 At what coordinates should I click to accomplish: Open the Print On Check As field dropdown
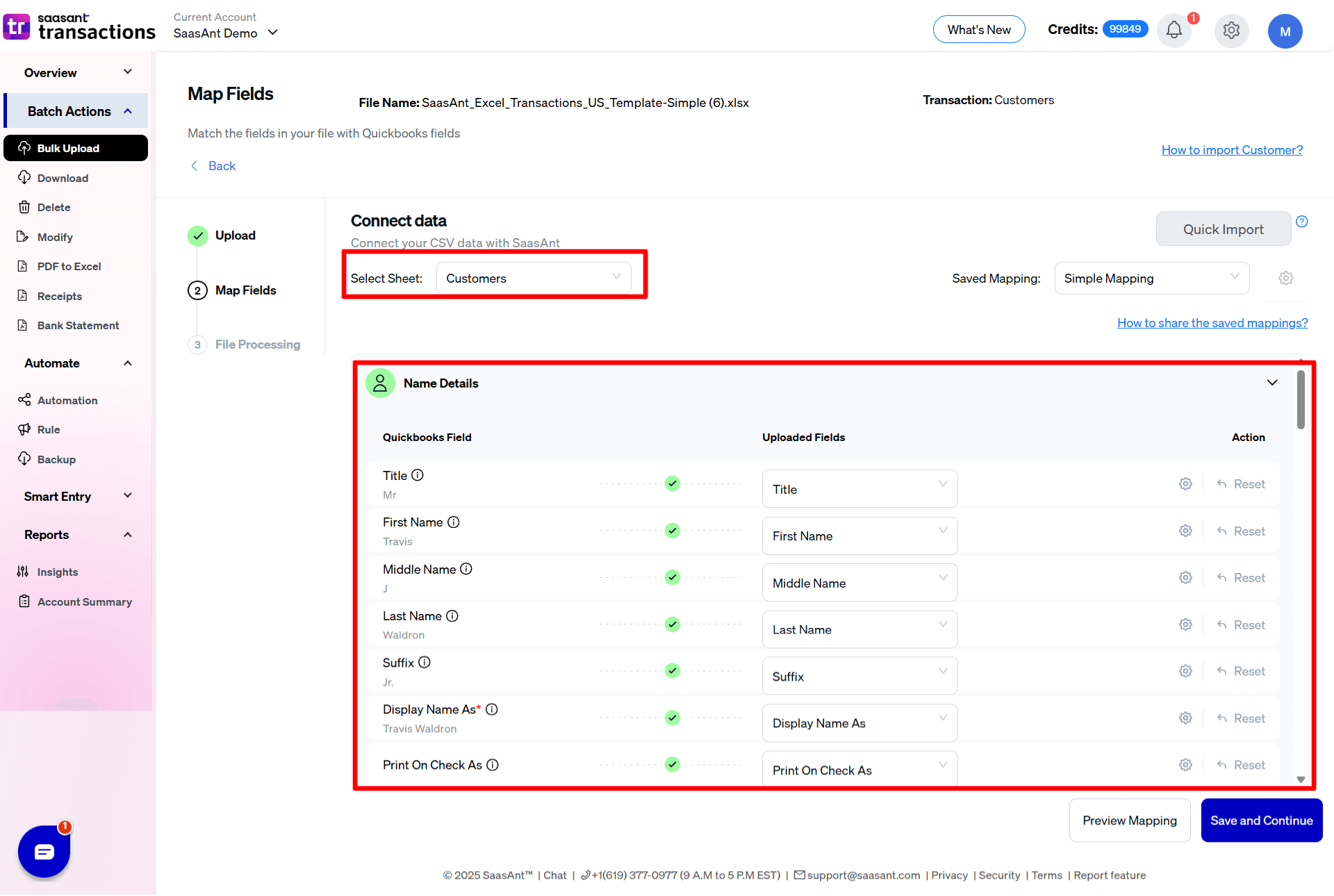click(x=859, y=769)
